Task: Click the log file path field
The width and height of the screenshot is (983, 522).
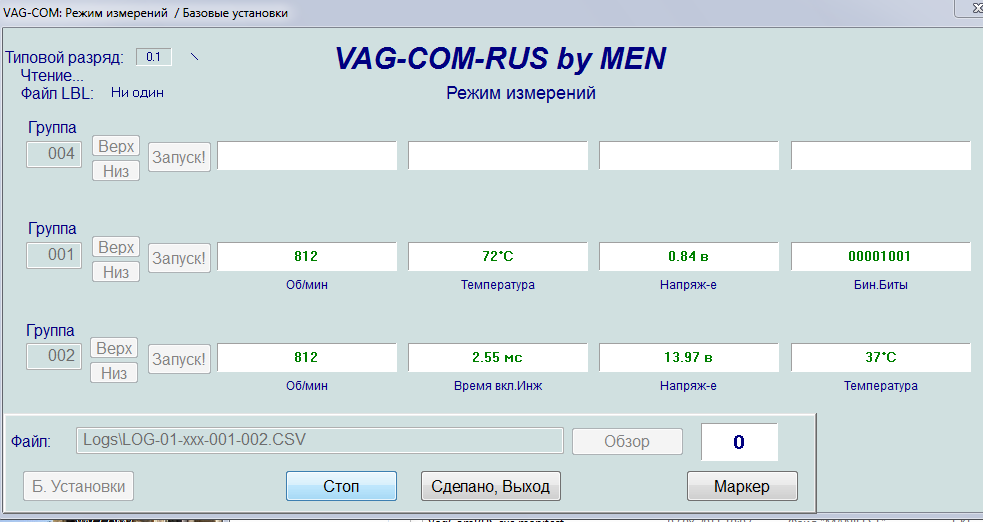Action: 320,440
